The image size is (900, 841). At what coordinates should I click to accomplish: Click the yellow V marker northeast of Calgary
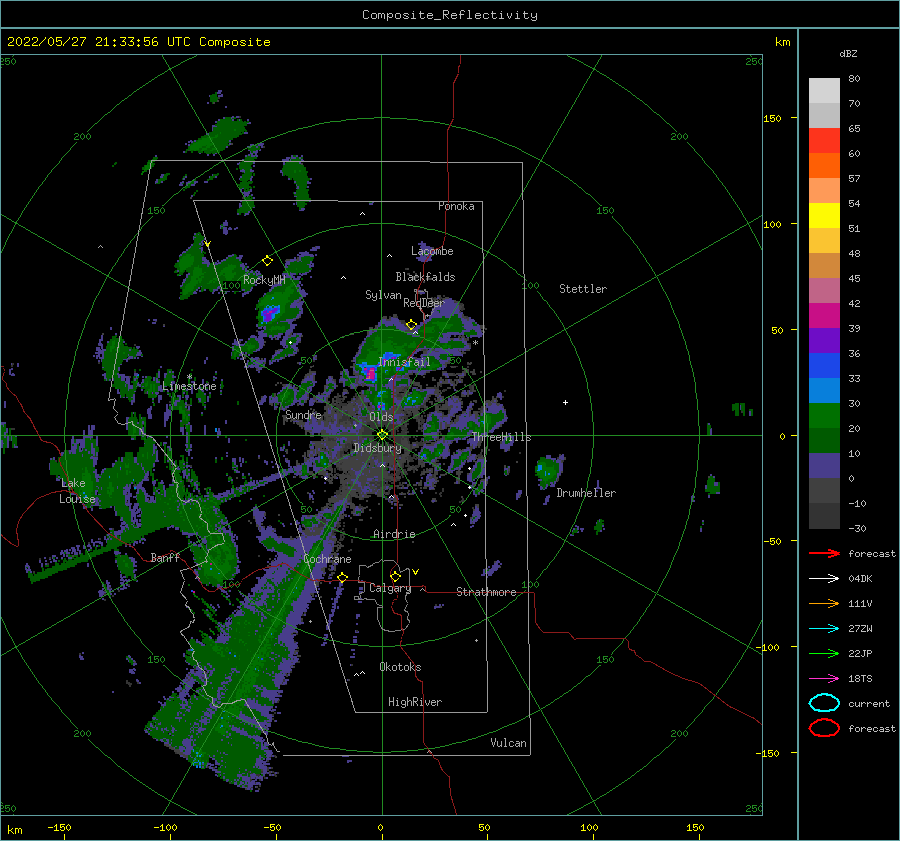pyautogui.click(x=415, y=572)
